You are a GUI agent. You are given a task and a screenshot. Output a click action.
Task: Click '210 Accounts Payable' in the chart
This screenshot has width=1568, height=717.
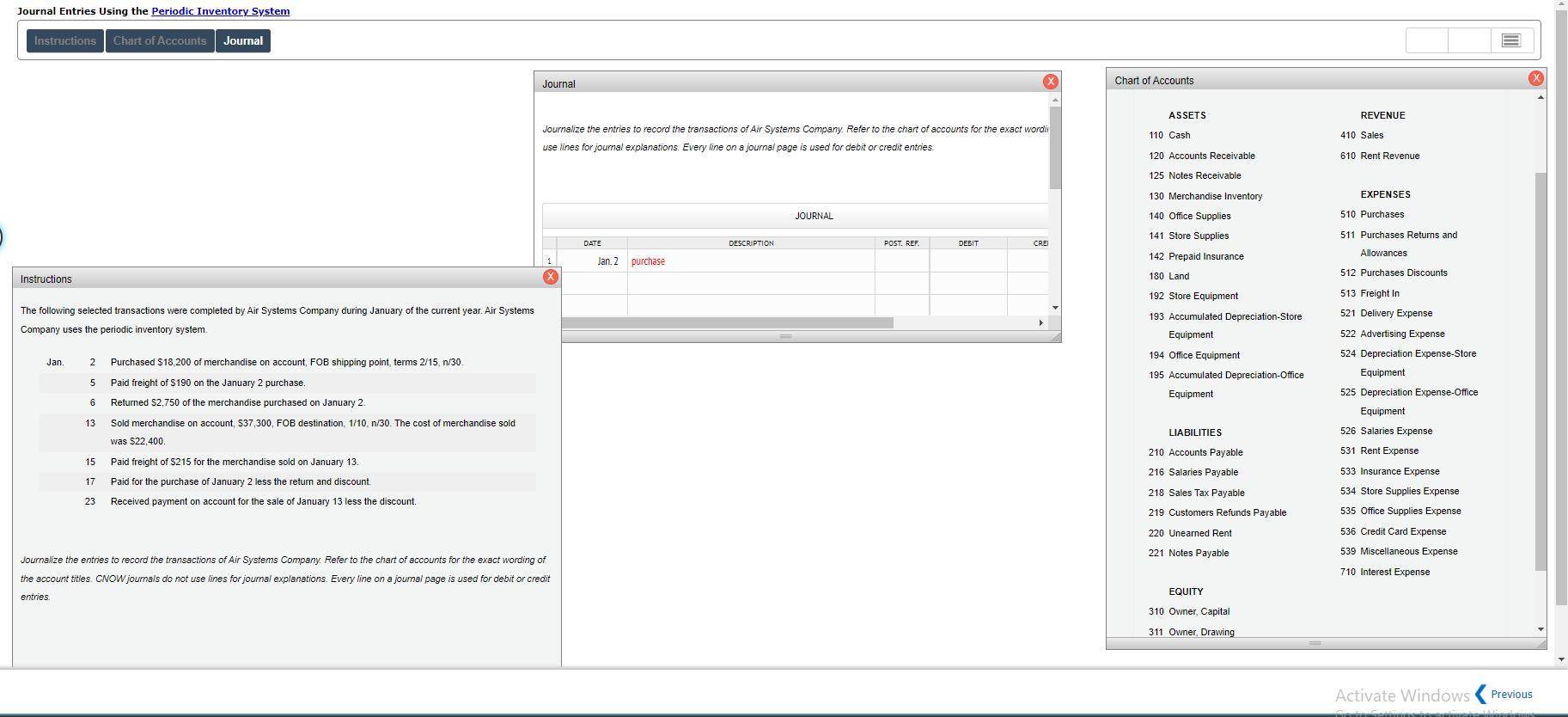pyautogui.click(x=1195, y=452)
